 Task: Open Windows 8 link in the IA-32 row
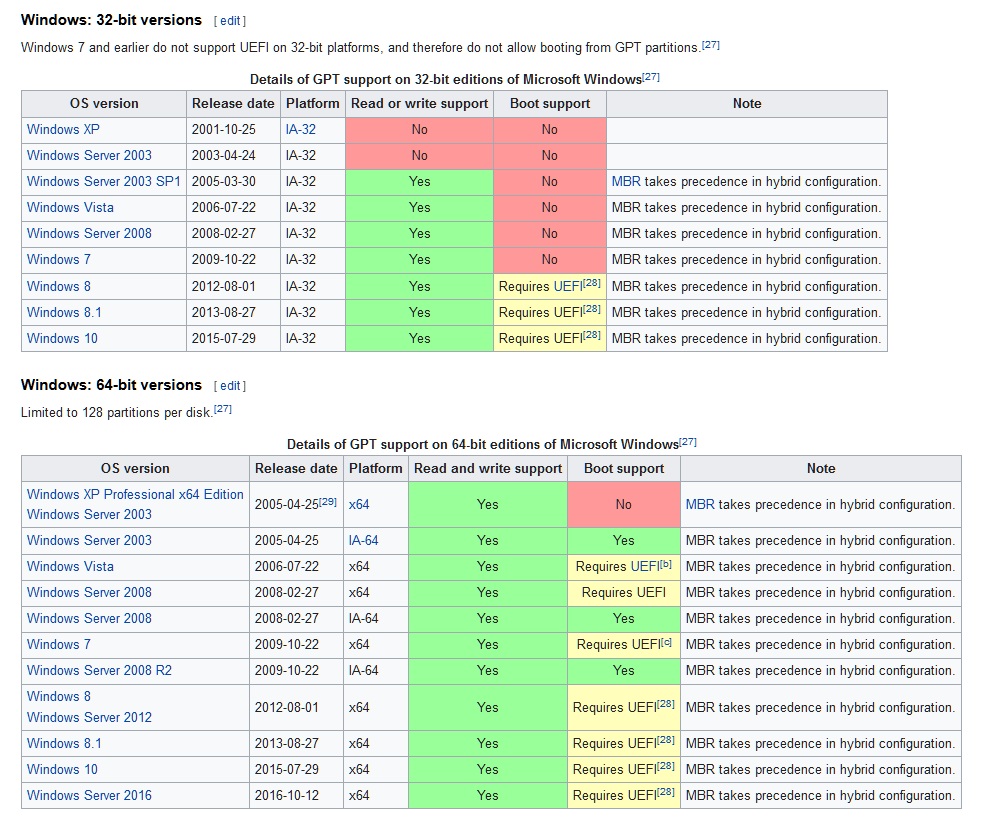point(59,286)
